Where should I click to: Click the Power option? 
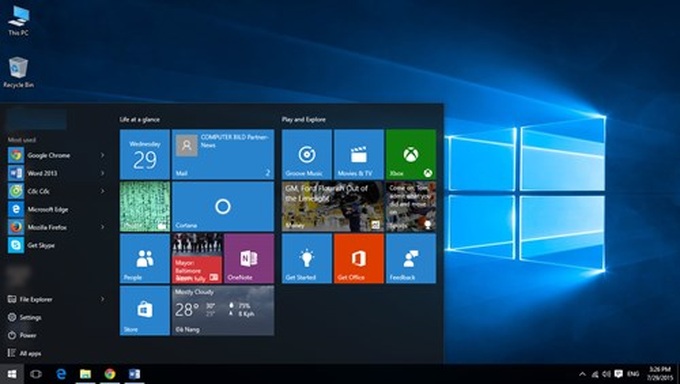tap(22, 335)
